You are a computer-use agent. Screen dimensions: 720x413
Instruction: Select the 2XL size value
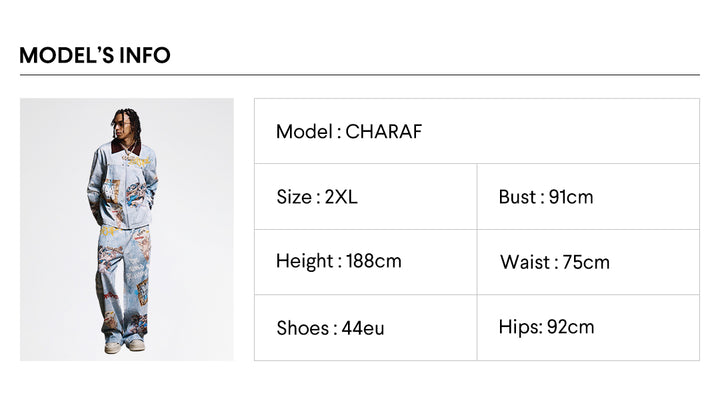coord(341,197)
